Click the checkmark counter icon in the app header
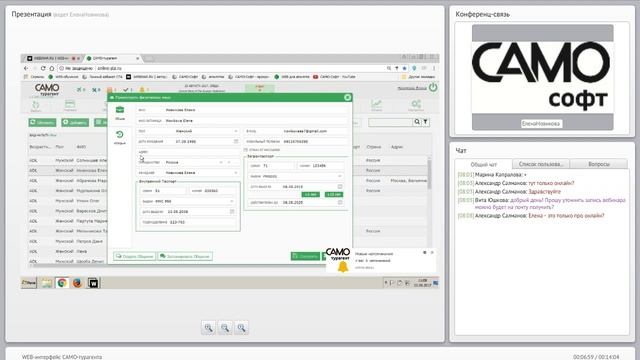This screenshot has width=640, height=360. 127,89
